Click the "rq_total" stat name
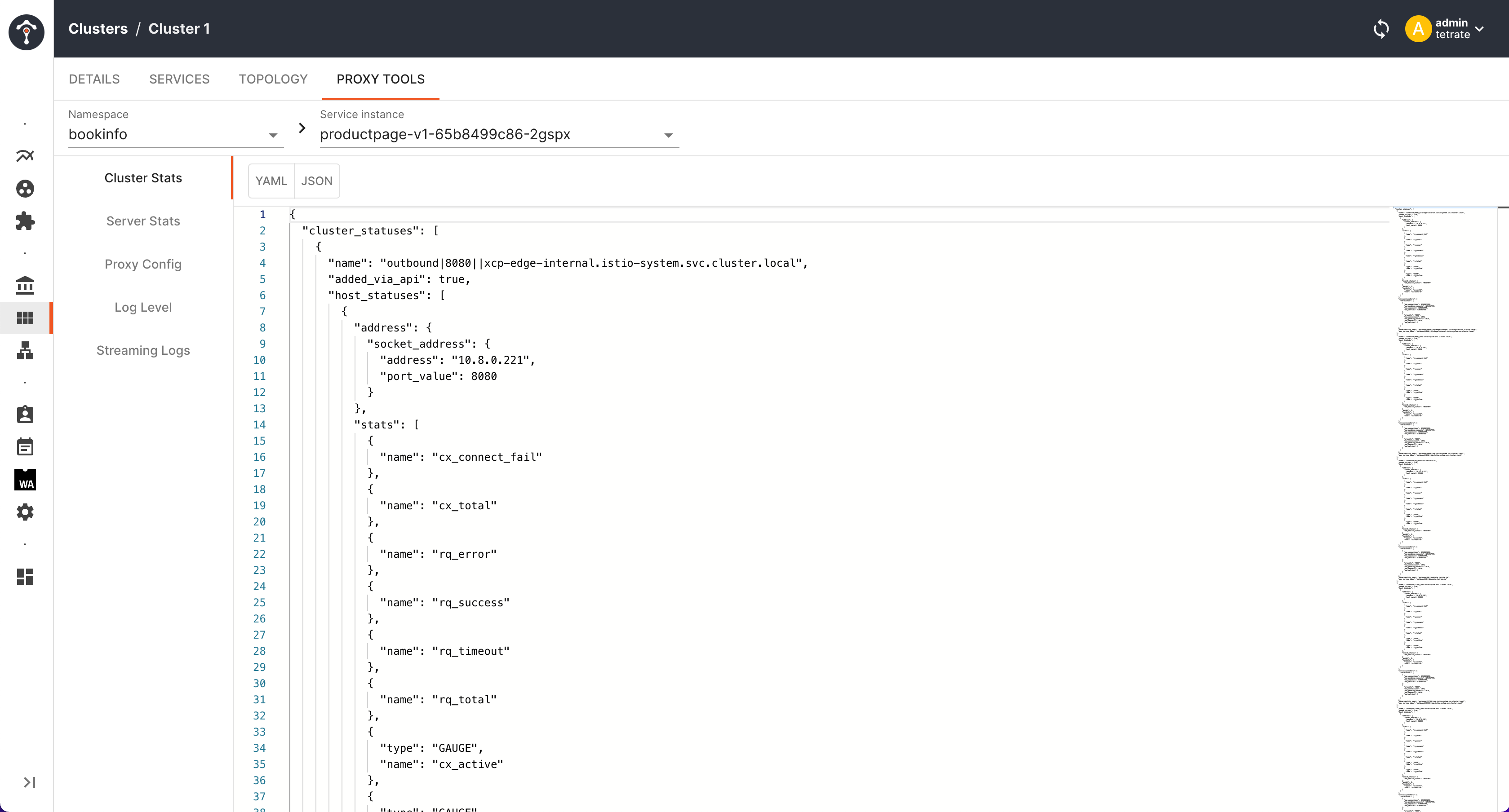Viewport: 1509px width, 812px height. [x=464, y=700]
